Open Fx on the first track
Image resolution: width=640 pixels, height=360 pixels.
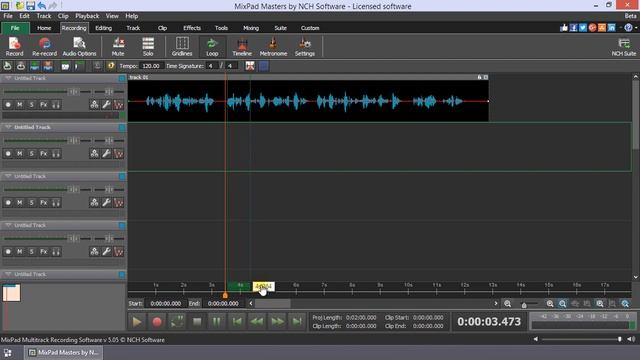pos(44,105)
